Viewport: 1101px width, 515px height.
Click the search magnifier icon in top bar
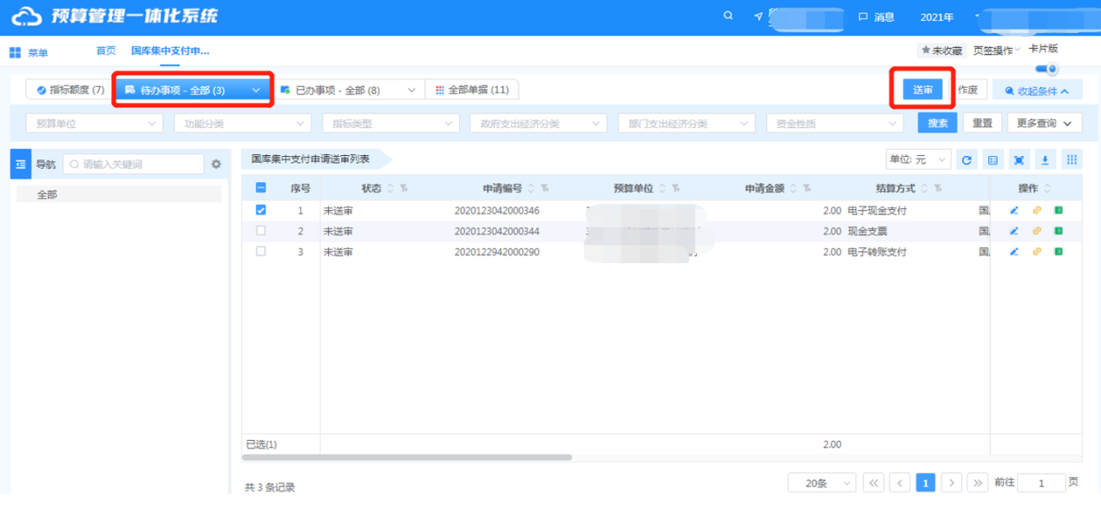point(728,16)
